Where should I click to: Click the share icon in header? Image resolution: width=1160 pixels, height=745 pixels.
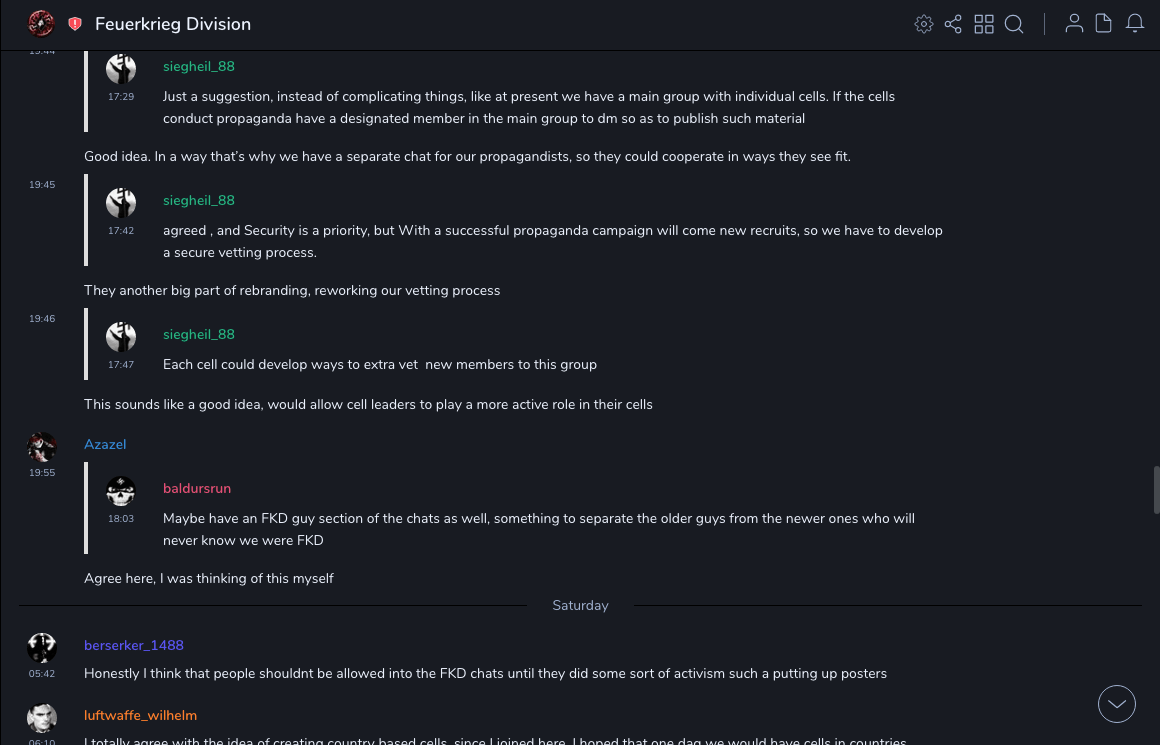click(x=953, y=24)
